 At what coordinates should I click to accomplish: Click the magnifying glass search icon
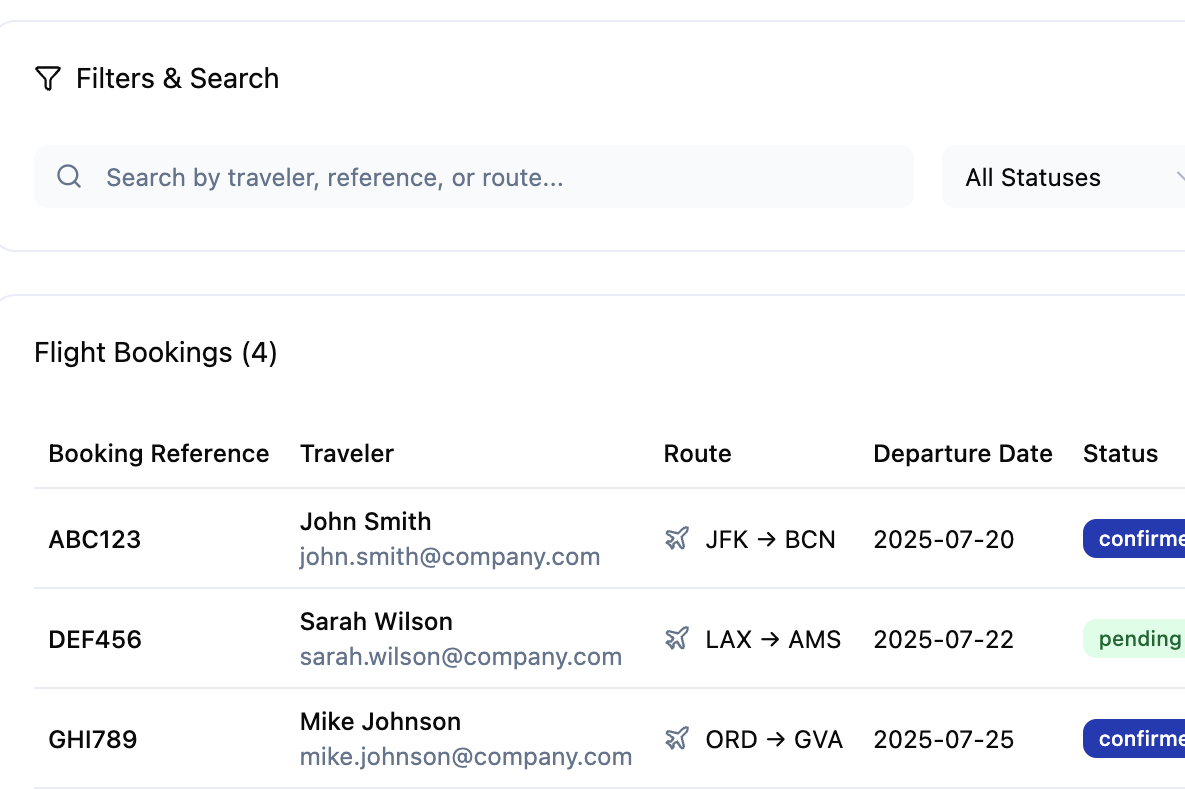tap(69, 176)
